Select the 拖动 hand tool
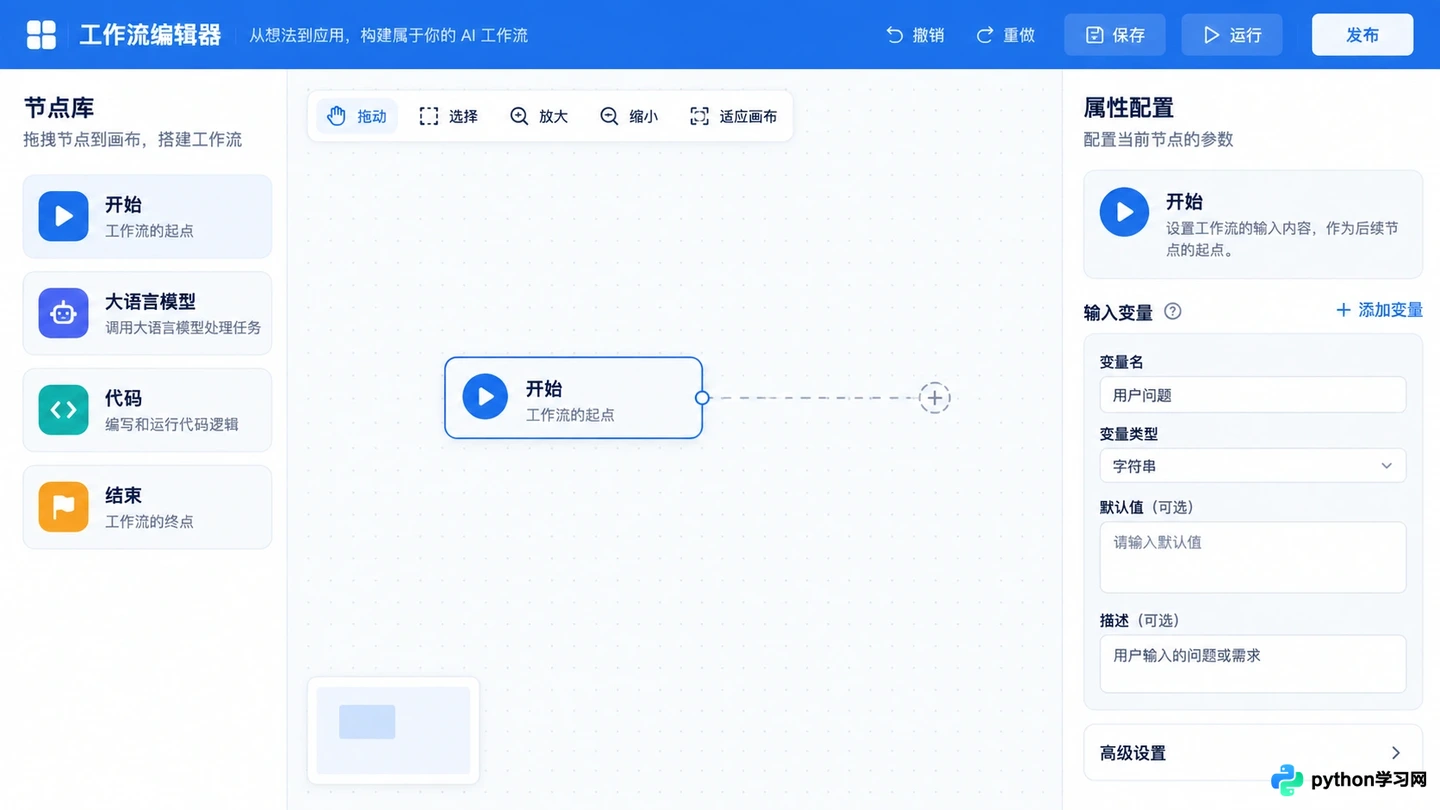Screen dimensions: 1440x810 tap(357, 116)
